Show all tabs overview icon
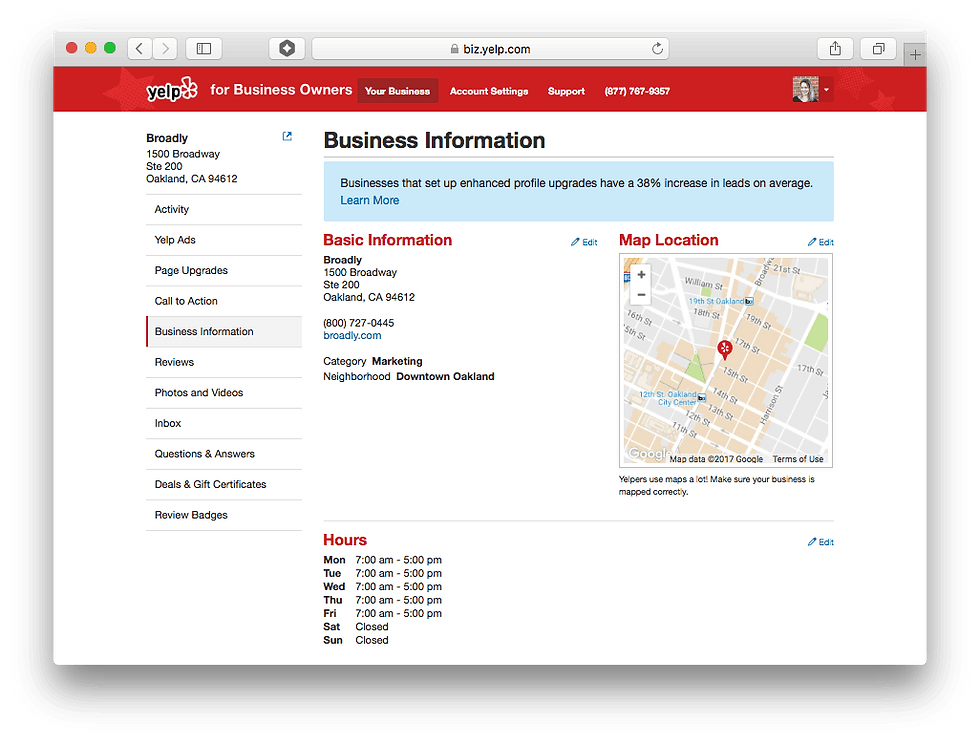Screen dimensions: 980x741 point(878,49)
